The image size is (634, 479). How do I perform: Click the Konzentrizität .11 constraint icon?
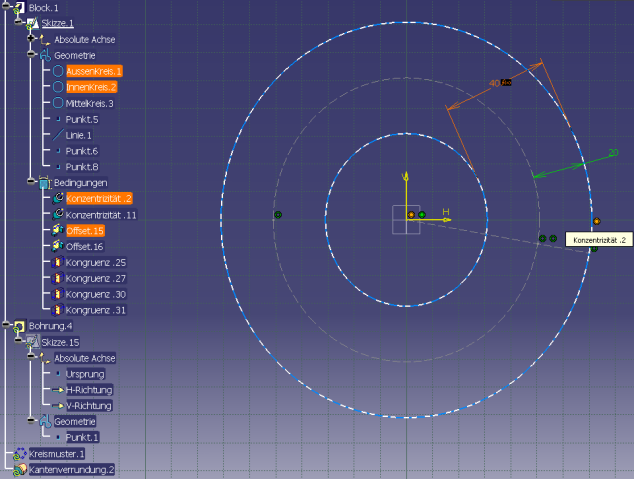pyautogui.click(x=58, y=215)
